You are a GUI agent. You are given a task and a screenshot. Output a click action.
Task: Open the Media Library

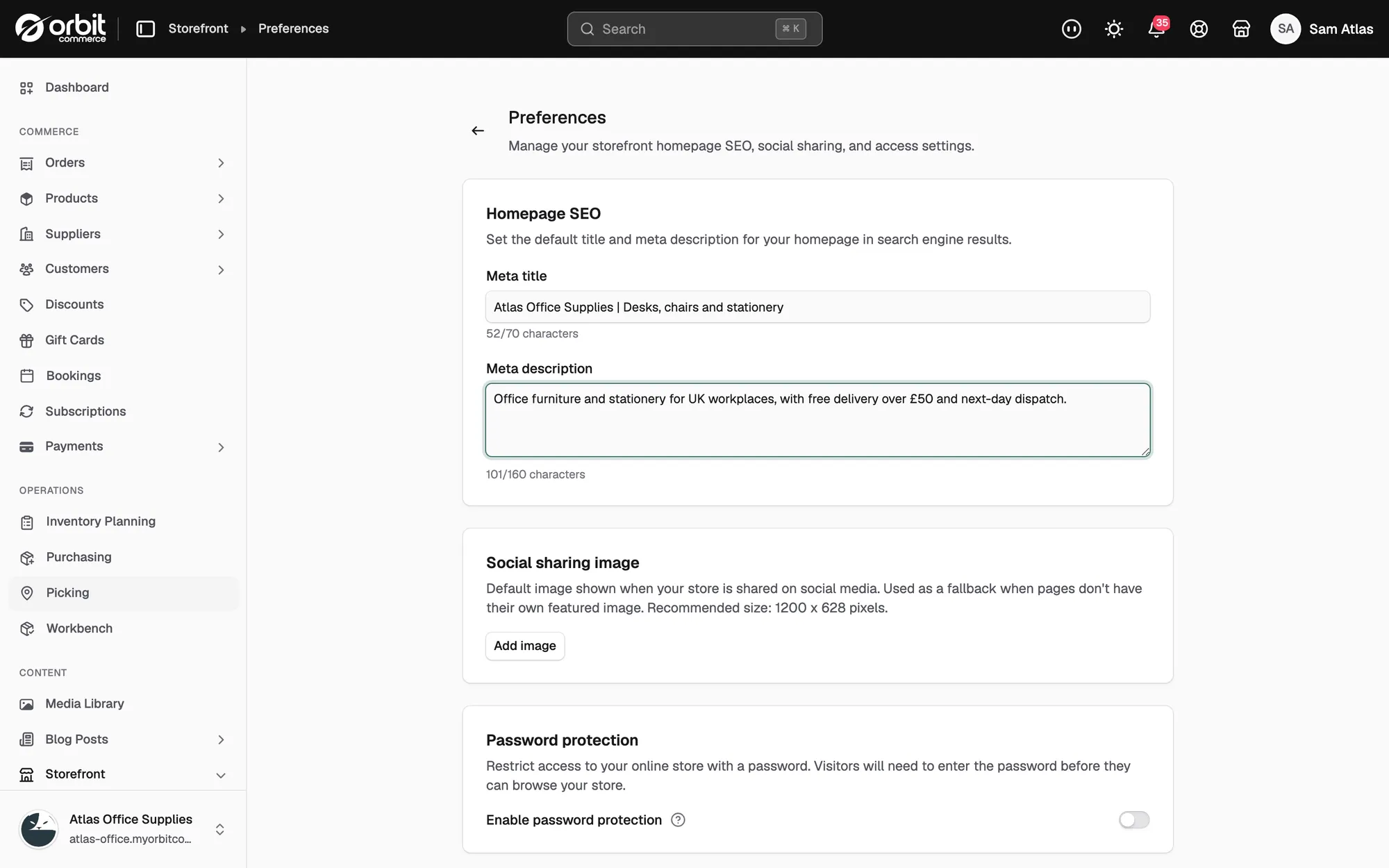point(124,703)
